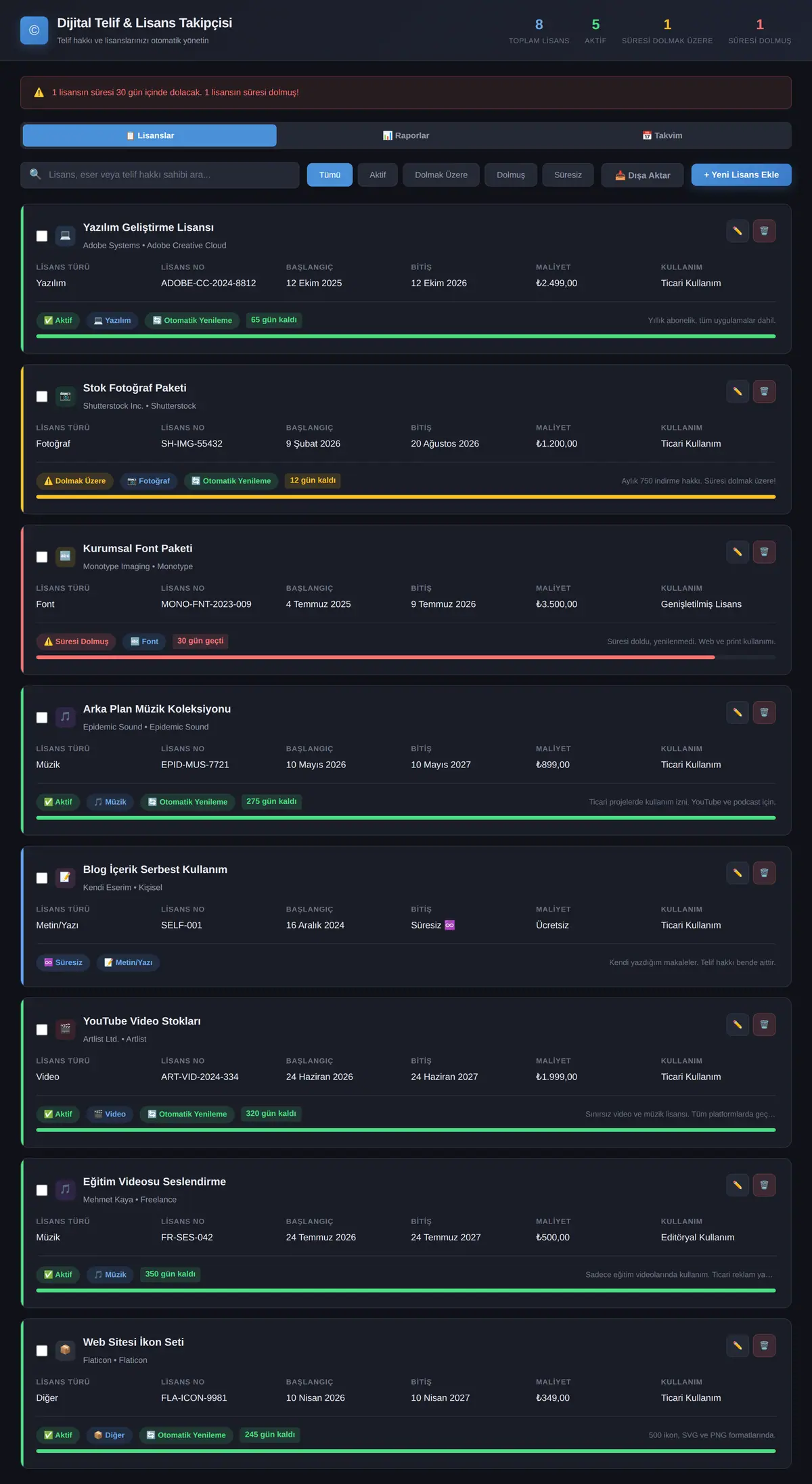
Task: Delete the Stok Fotoğraf Paketi license
Action: click(x=764, y=391)
